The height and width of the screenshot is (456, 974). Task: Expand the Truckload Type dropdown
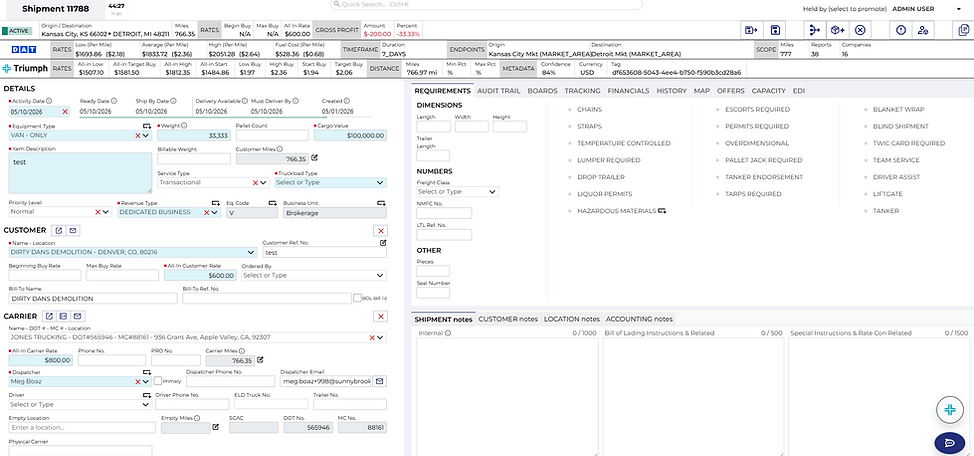[330, 183]
